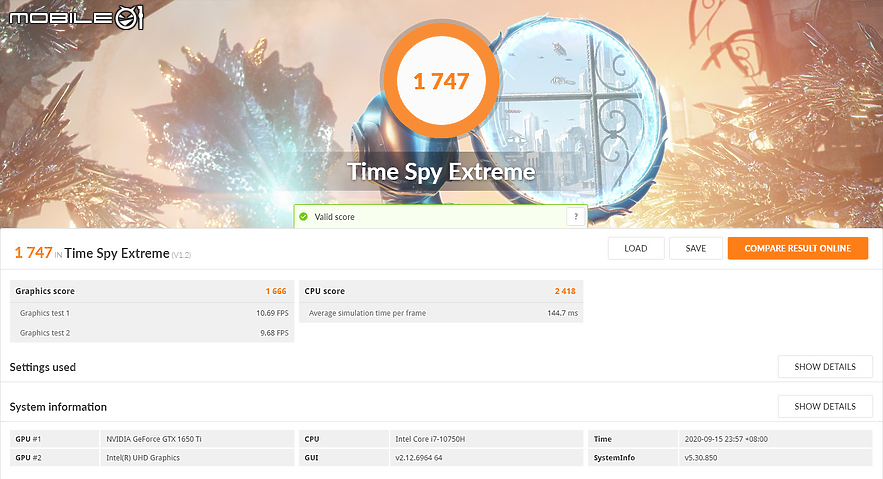Select NVIDIA GeForce GTX 1650 Ti cell
Image resolution: width=883 pixels, height=479 pixels.
197,439
